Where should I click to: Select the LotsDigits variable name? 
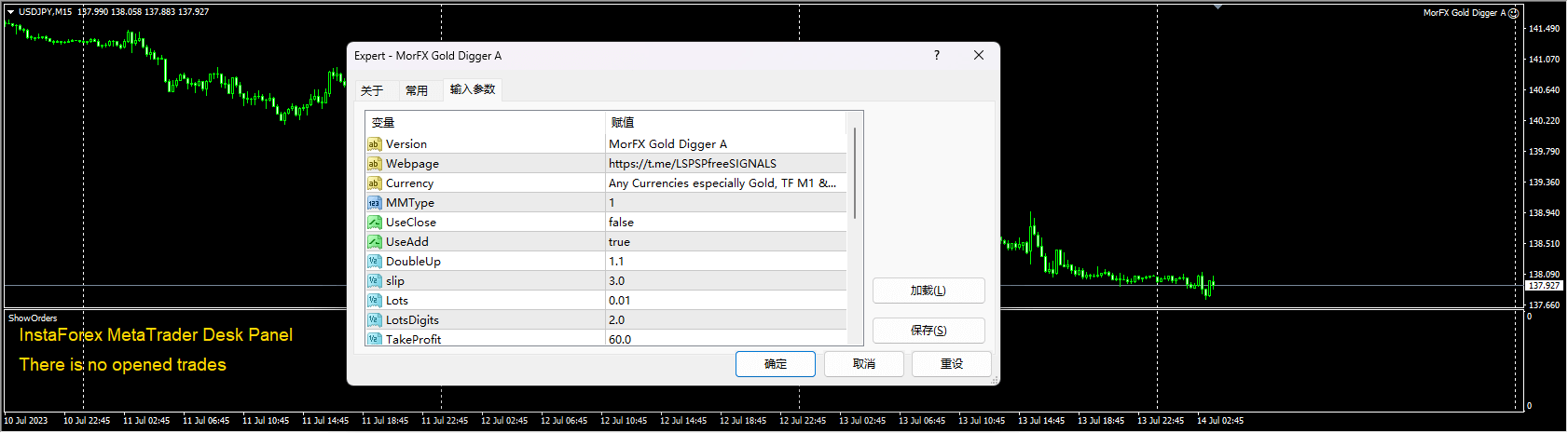click(x=412, y=320)
